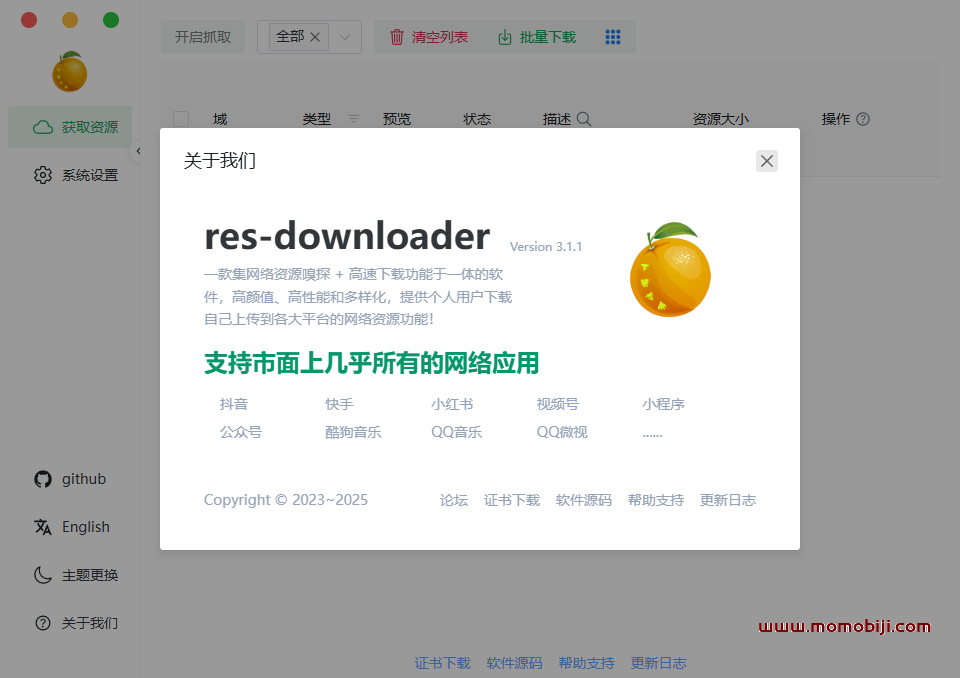Viewport: 960px width, 678px height.
Task: Open the 论坛 forum link
Action: click(x=453, y=500)
